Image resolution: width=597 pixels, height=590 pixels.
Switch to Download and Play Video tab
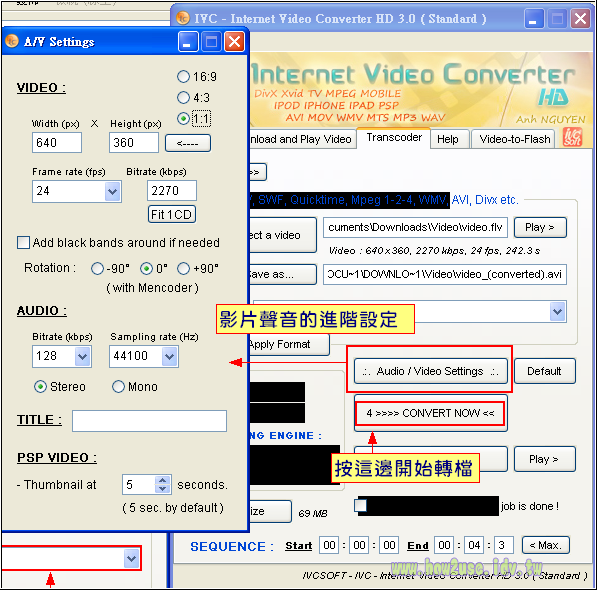tap(303, 139)
